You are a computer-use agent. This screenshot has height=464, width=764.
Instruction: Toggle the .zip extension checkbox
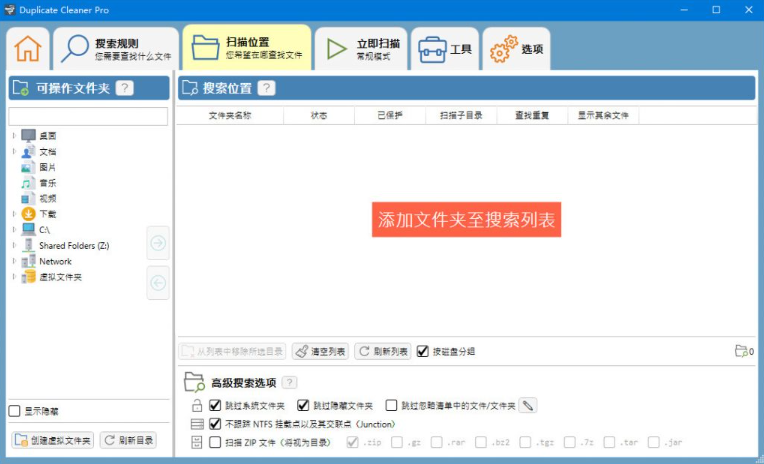point(352,442)
